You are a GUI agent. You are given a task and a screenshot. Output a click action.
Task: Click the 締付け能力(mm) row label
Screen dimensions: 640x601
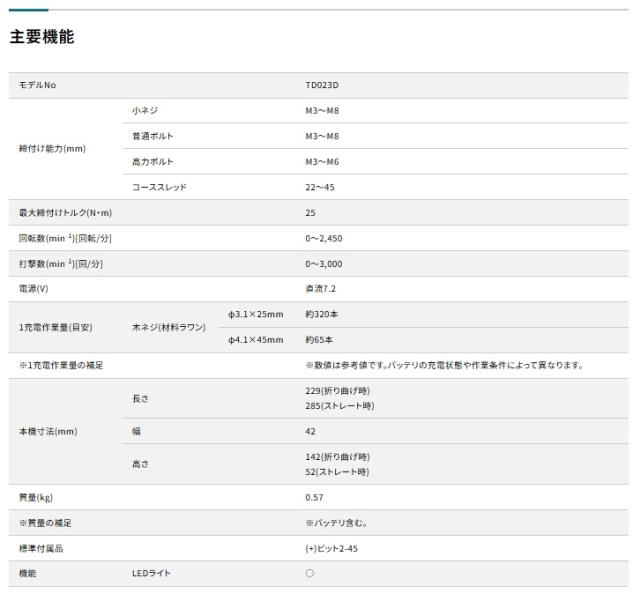pyautogui.click(x=52, y=149)
